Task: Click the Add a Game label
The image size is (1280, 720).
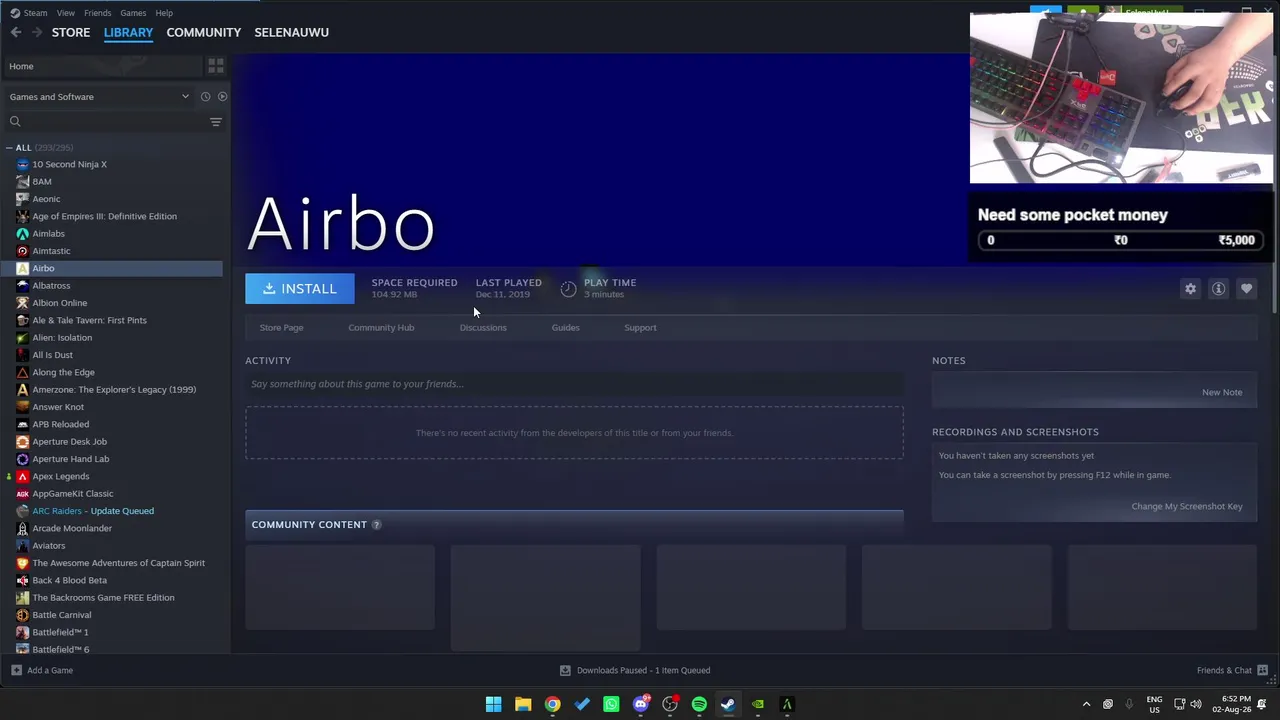Action: (50, 670)
